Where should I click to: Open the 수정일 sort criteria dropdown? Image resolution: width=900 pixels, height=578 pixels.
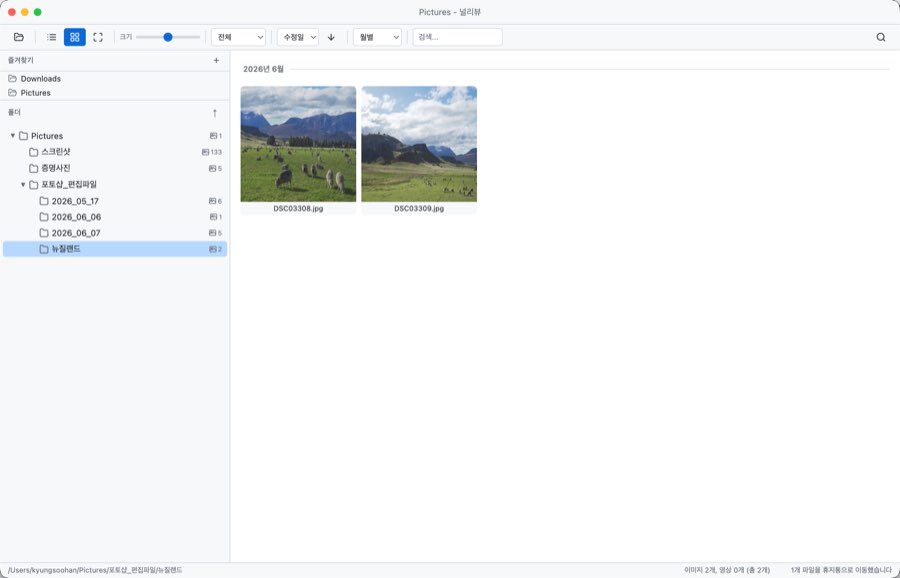click(298, 37)
